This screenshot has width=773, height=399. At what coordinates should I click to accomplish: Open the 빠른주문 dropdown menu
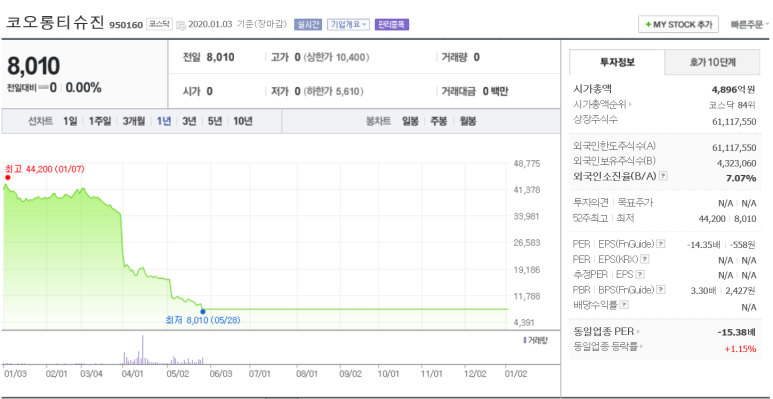click(x=749, y=24)
